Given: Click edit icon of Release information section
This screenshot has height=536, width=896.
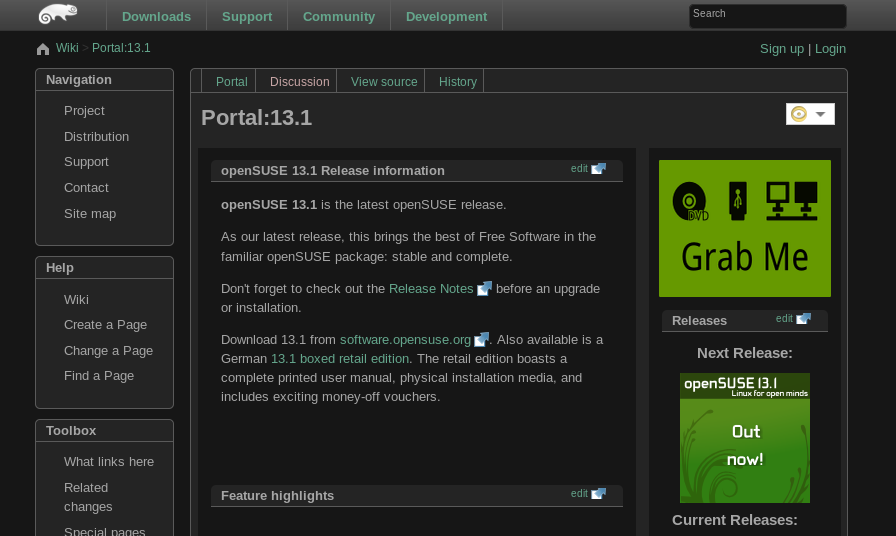Looking at the screenshot, I should coord(598,169).
